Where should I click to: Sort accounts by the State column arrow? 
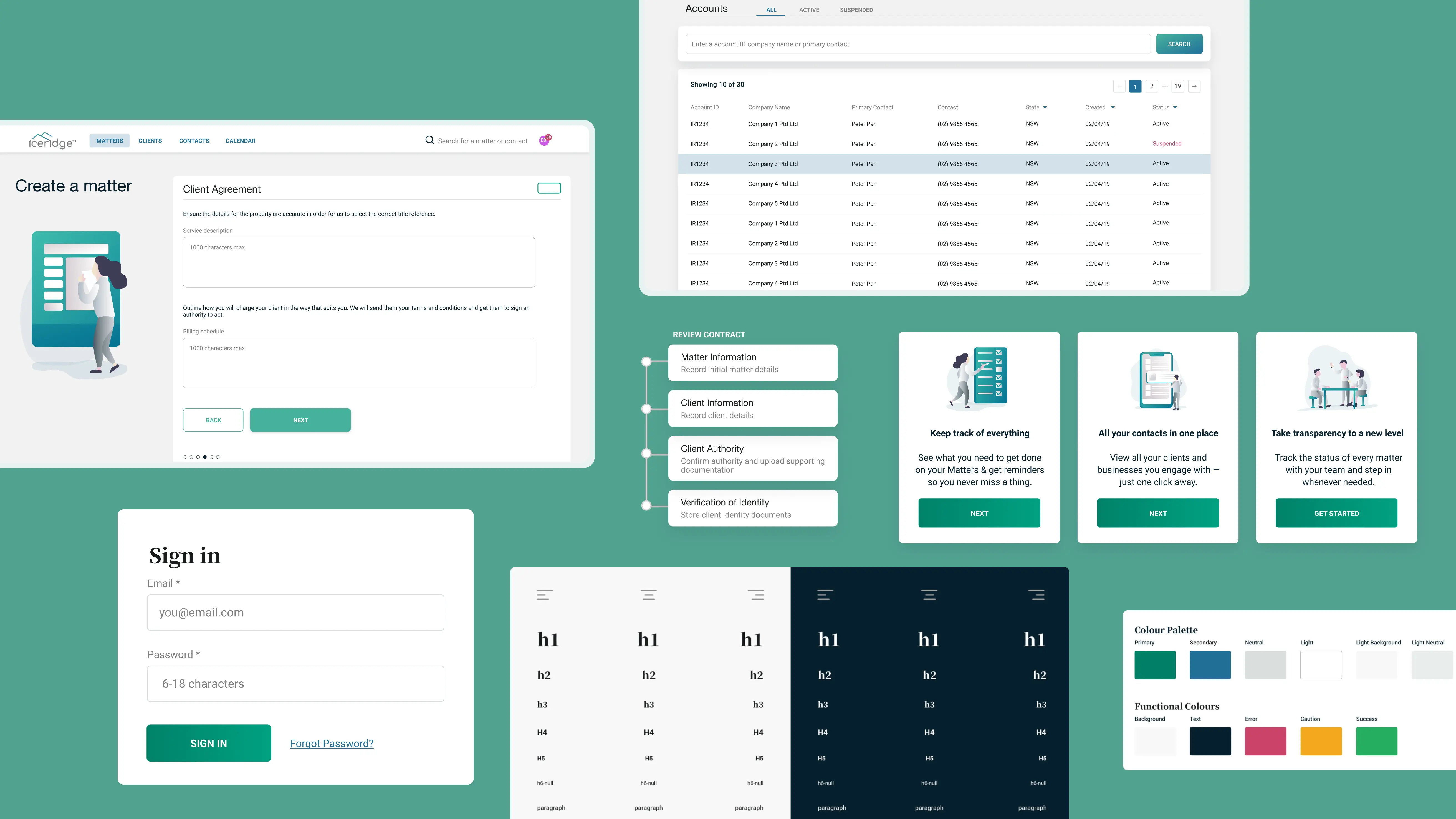(1045, 107)
